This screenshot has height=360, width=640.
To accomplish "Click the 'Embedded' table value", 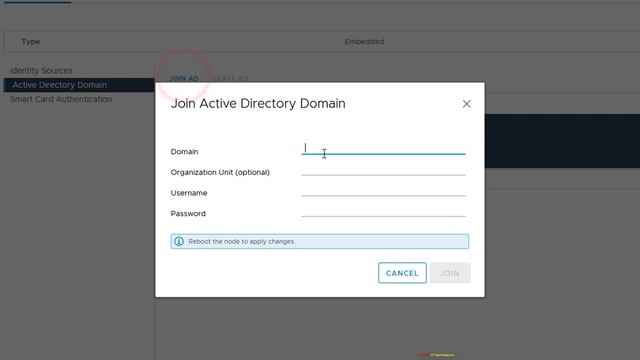I will [x=364, y=42].
